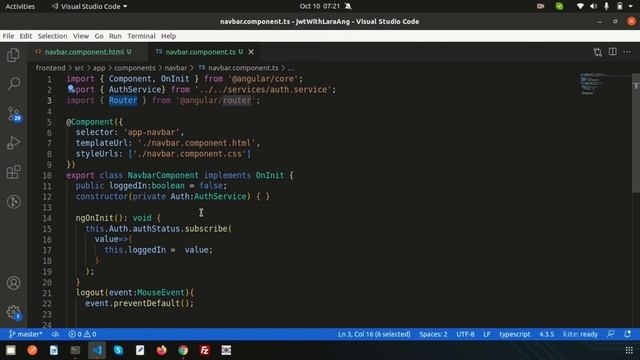Open system menu arrow in top bar

tap(631, 6)
